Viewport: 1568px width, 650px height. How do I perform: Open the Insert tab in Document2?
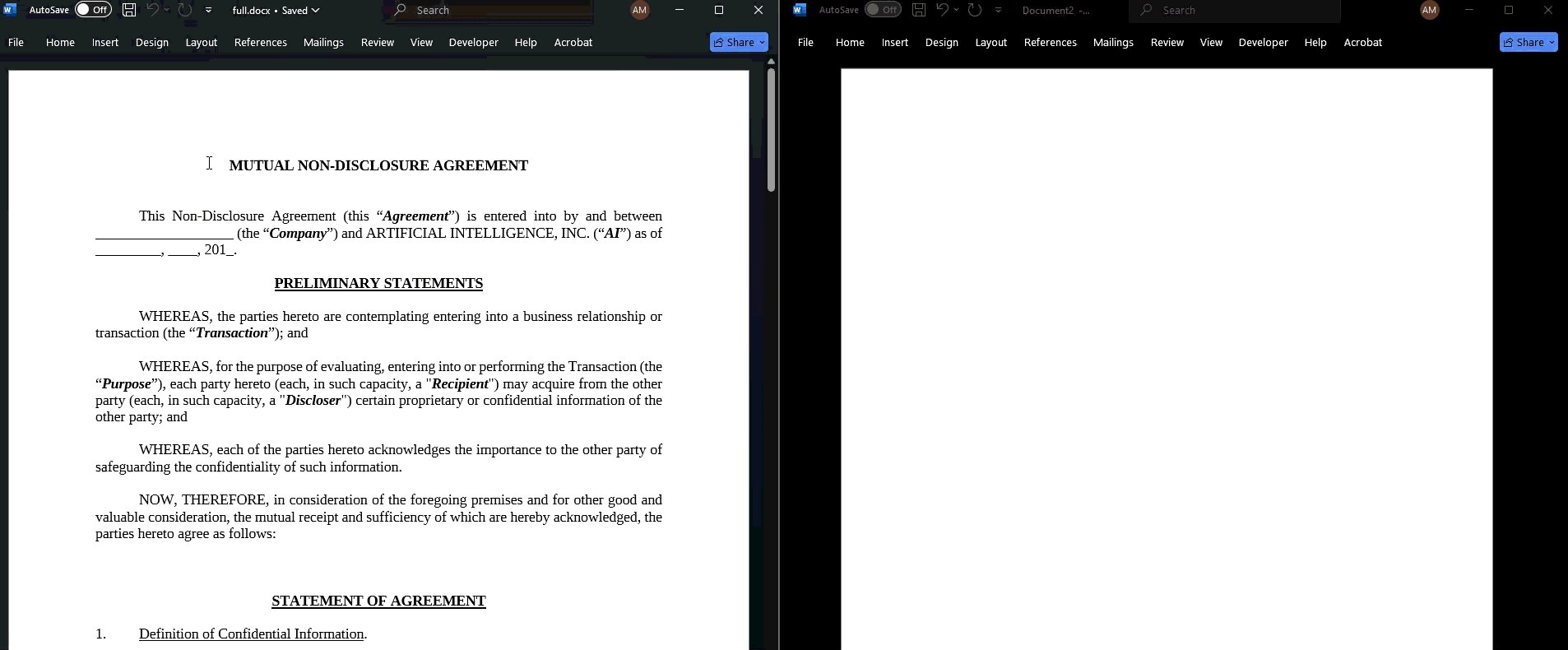895,42
